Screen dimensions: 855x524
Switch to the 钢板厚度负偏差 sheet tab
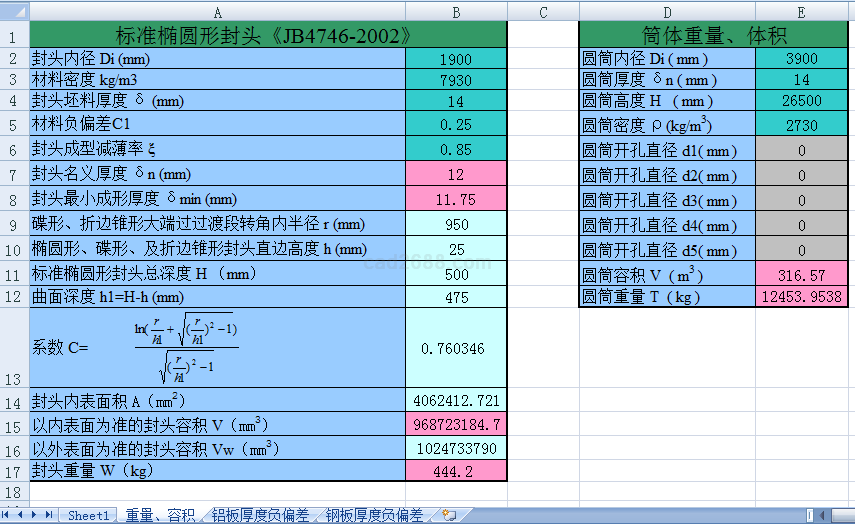point(375,515)
